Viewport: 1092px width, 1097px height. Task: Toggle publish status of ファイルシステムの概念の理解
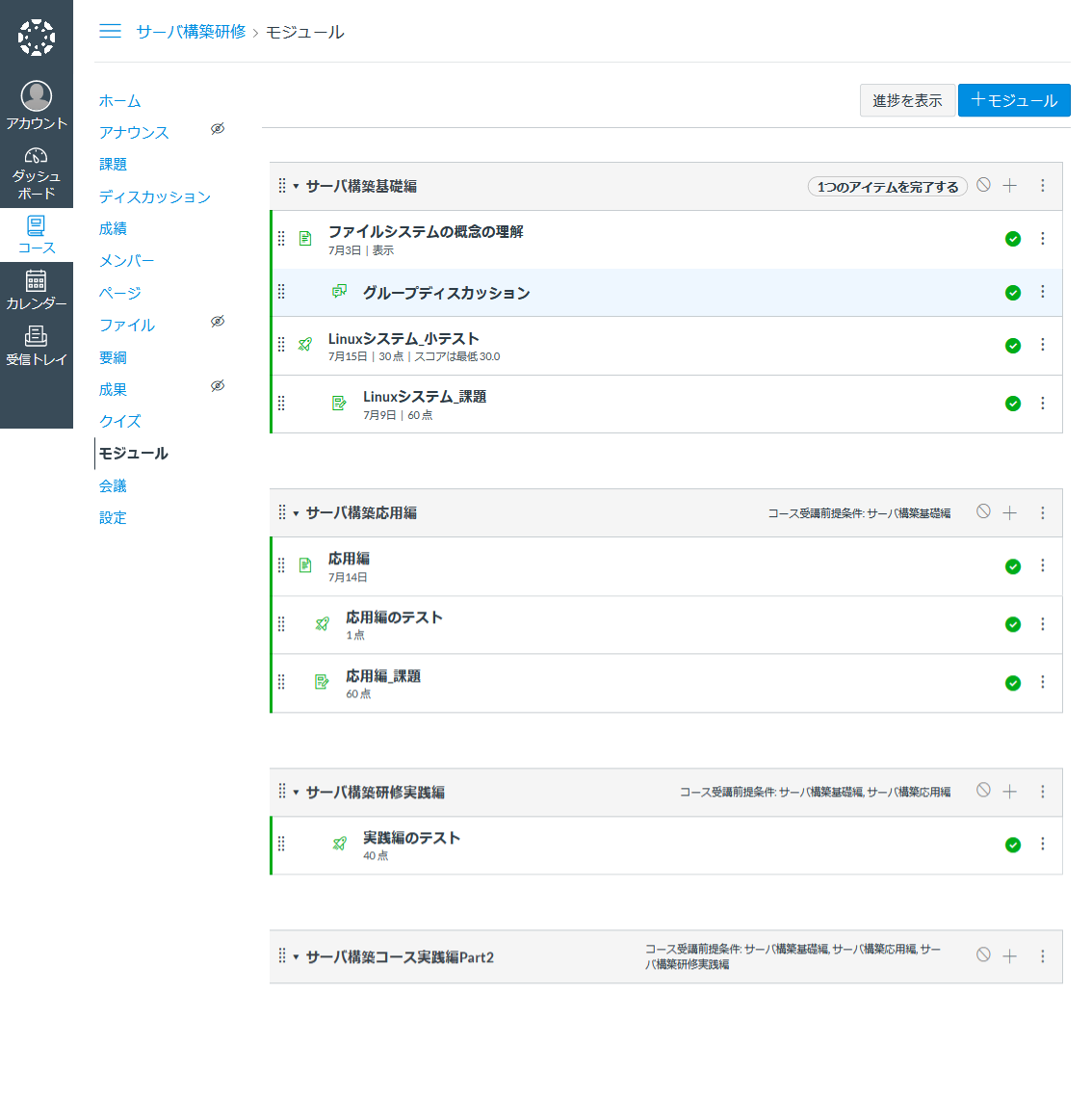click(x=1012, y=239)
